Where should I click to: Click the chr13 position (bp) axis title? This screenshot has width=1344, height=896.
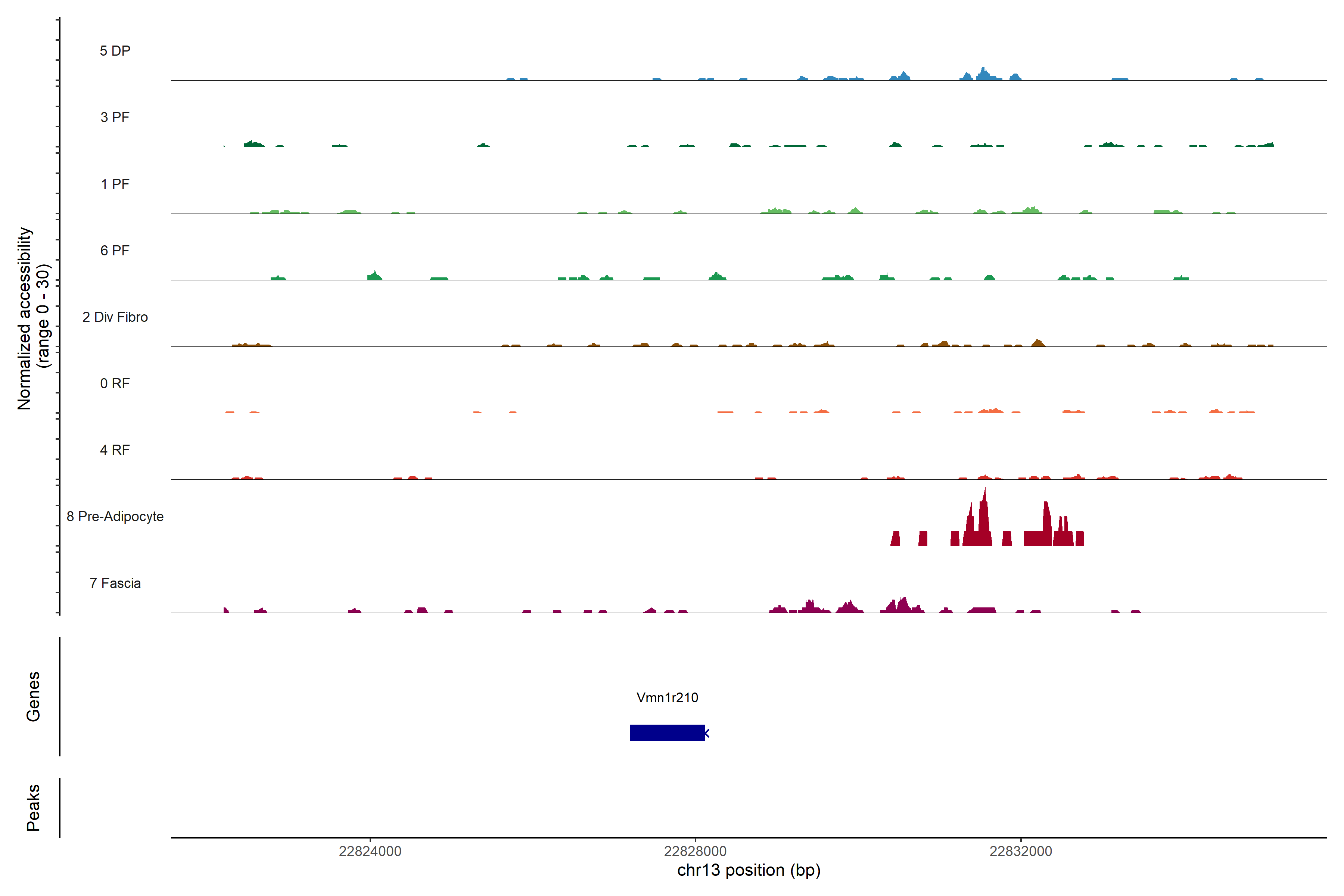click(749, 870)
